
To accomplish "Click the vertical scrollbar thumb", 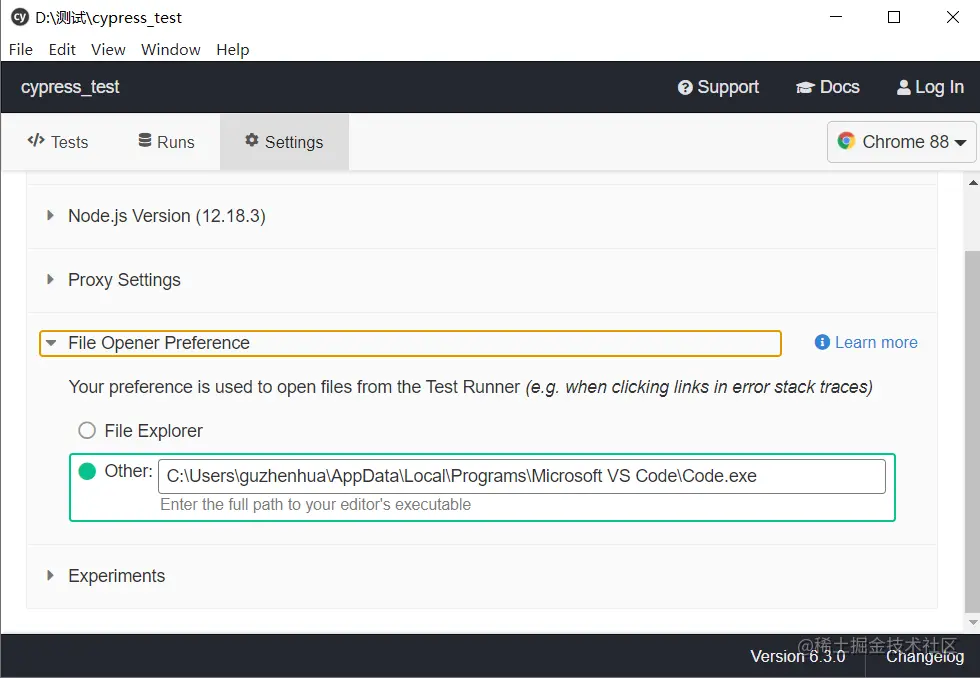I will (972, 431).
